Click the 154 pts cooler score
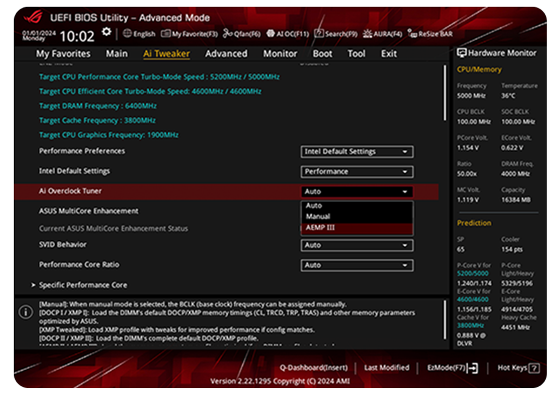Image resolution: width=558 pixels, height=400 pixels. pos(512,249)
